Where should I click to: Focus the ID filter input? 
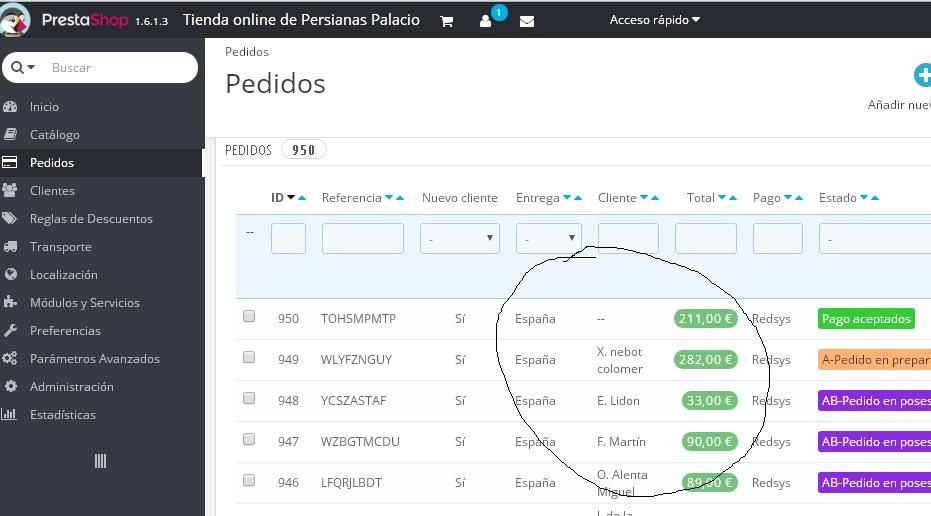click(288, 238)
